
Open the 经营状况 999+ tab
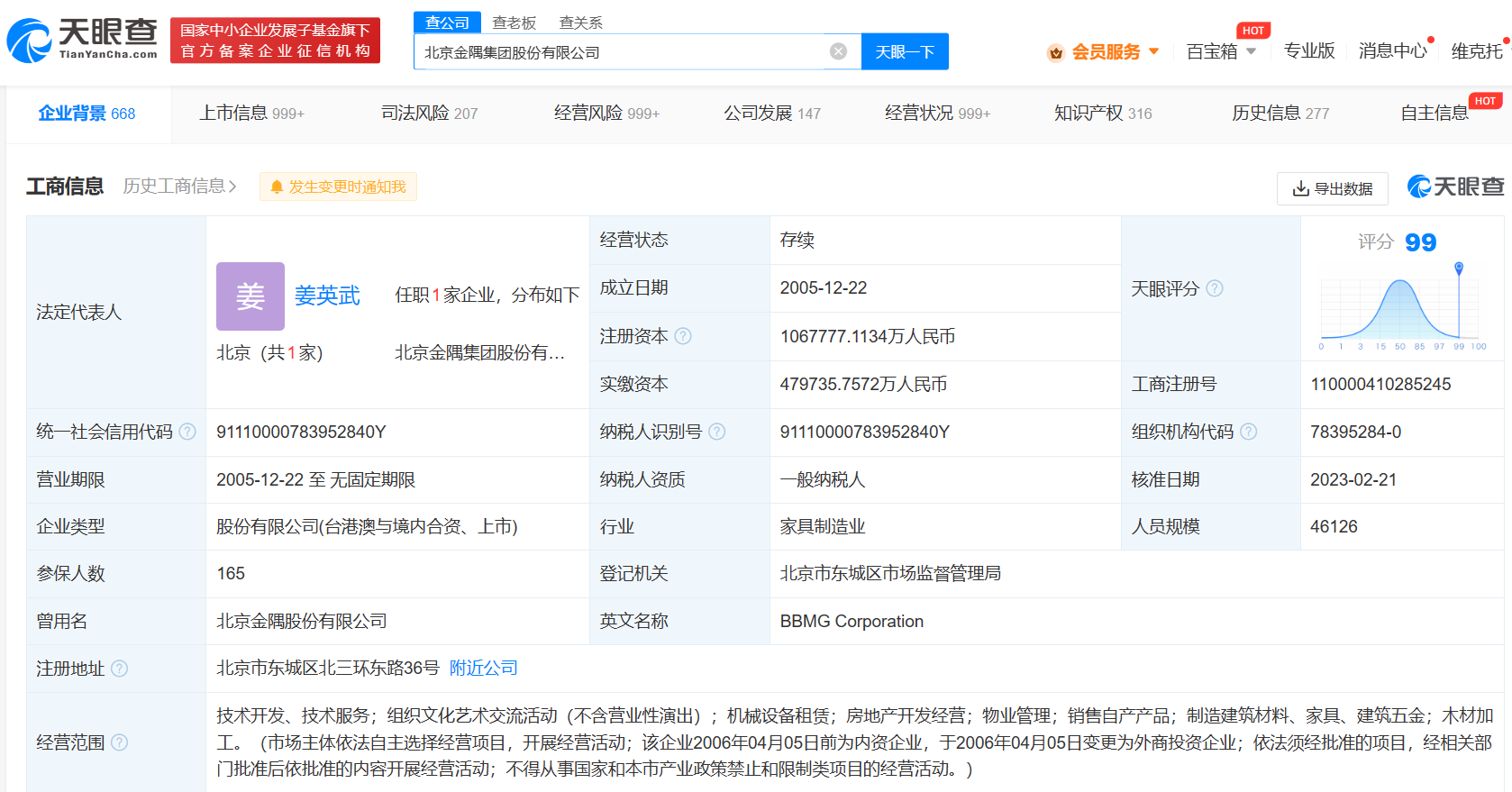pos(937,114)
